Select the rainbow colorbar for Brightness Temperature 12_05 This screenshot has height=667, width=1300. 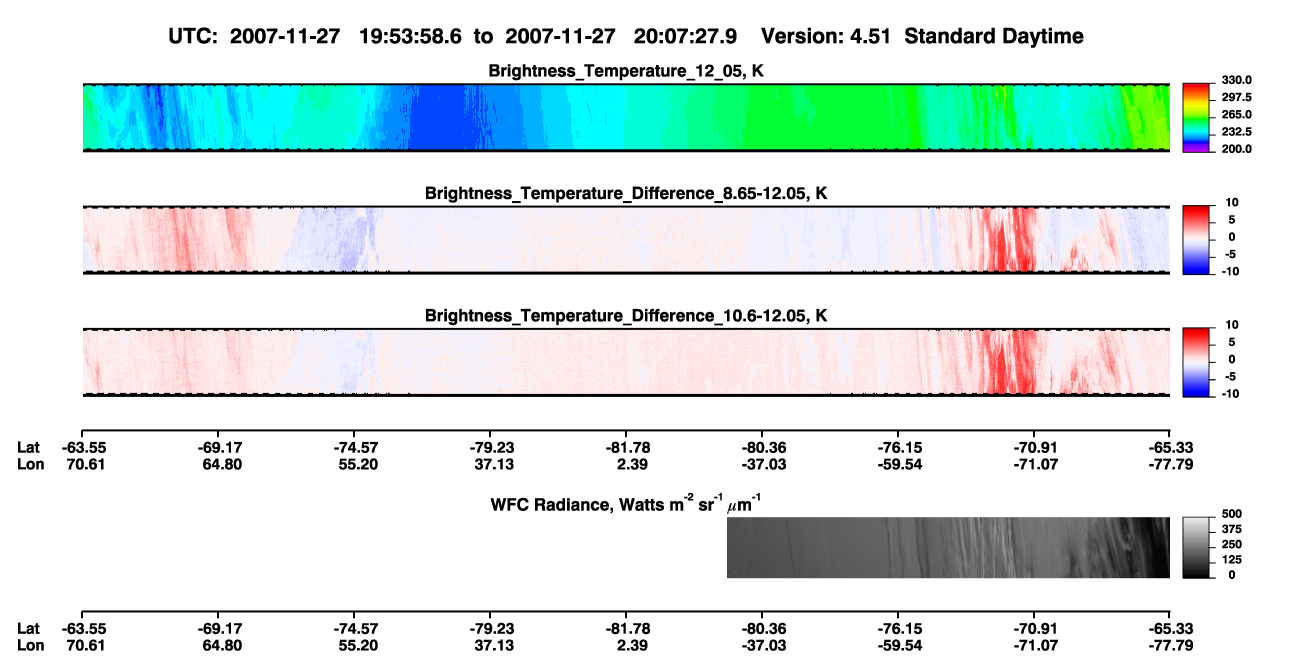1197,118
